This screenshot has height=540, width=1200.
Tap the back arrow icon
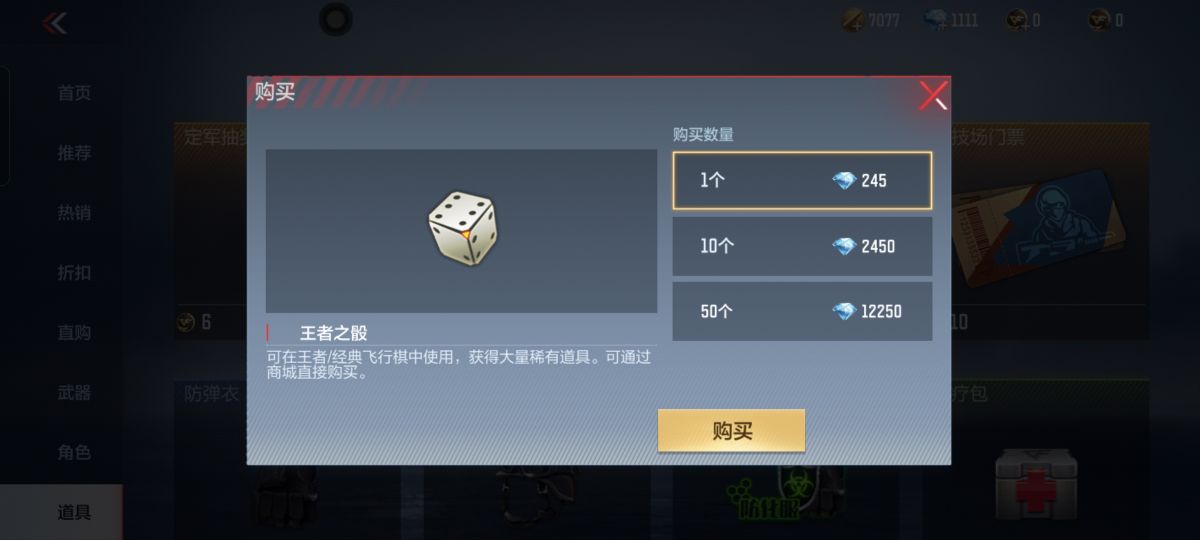[x=55, y=23]
